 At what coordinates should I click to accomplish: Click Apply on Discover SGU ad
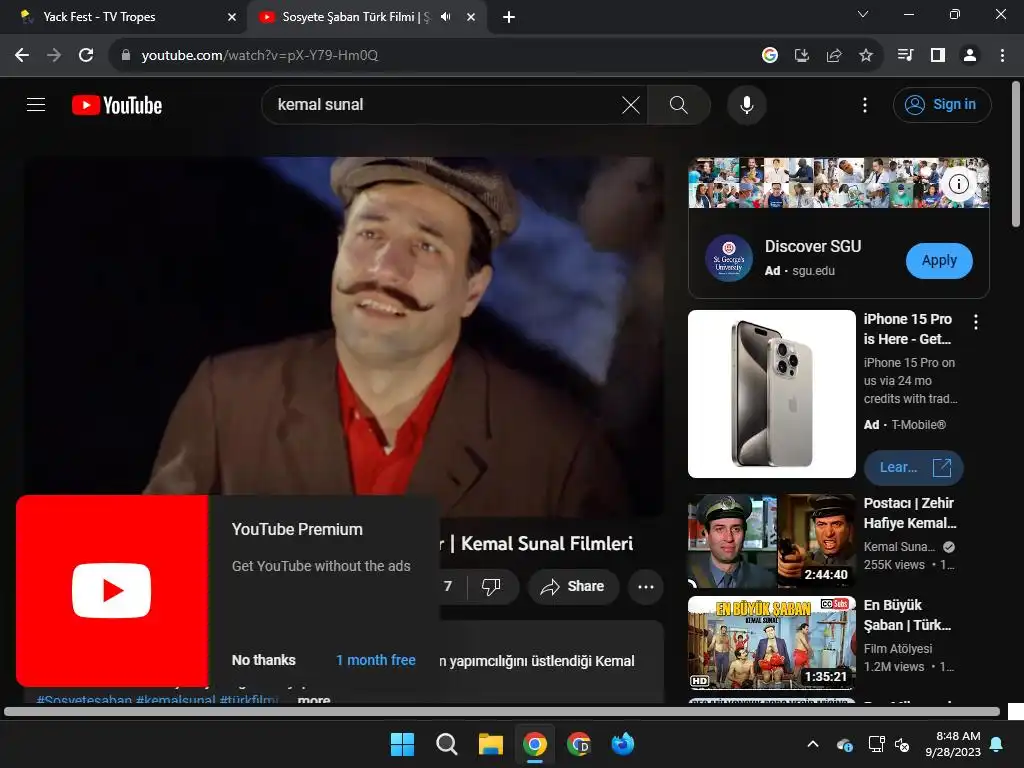(x=939, y=261)
